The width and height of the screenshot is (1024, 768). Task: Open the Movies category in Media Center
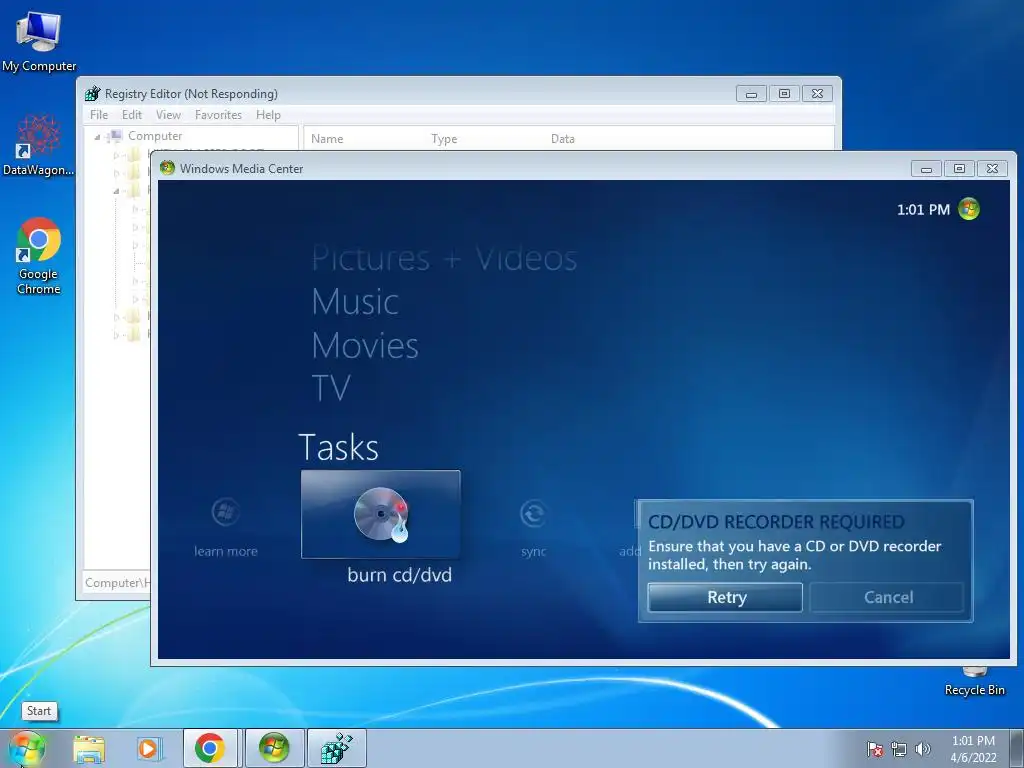point(365,345)
